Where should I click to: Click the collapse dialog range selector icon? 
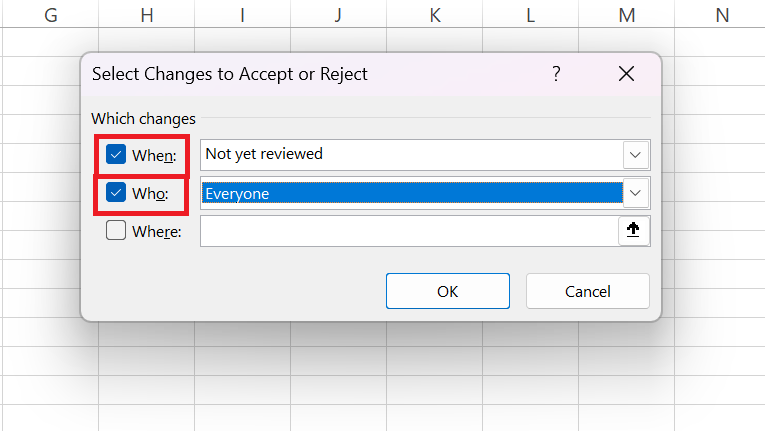tap(633, 230)
